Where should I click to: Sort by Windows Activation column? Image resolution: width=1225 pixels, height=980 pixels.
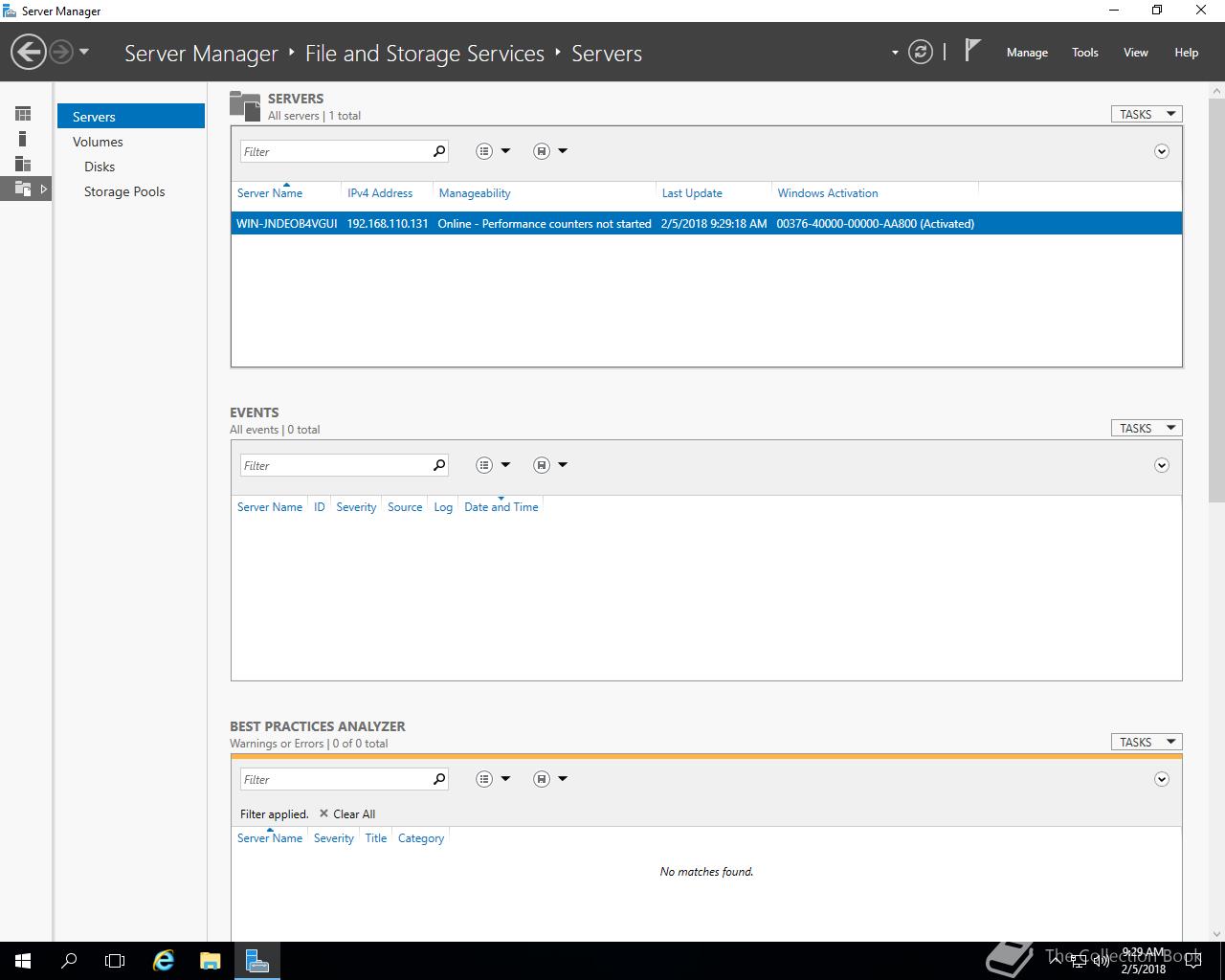coord(828,193)
